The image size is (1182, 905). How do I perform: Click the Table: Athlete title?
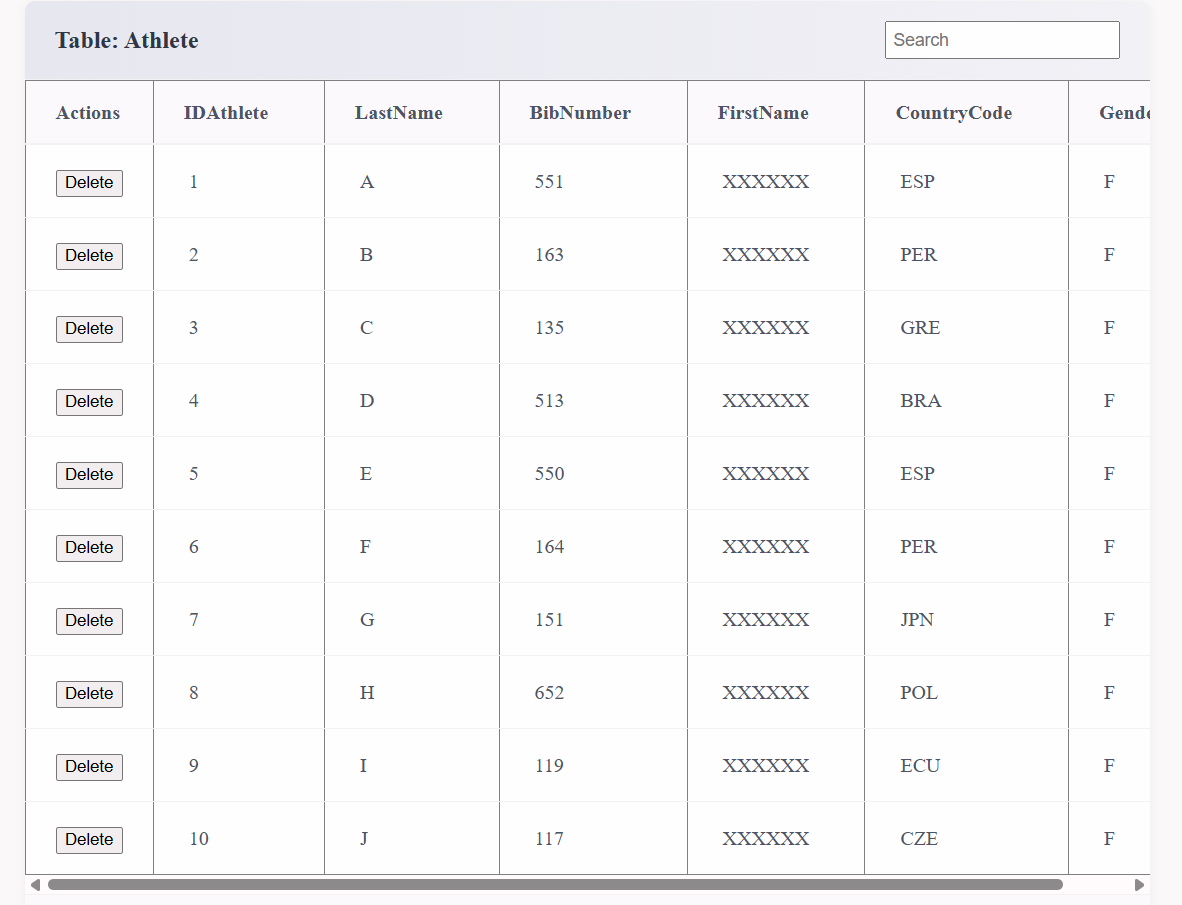127,40
